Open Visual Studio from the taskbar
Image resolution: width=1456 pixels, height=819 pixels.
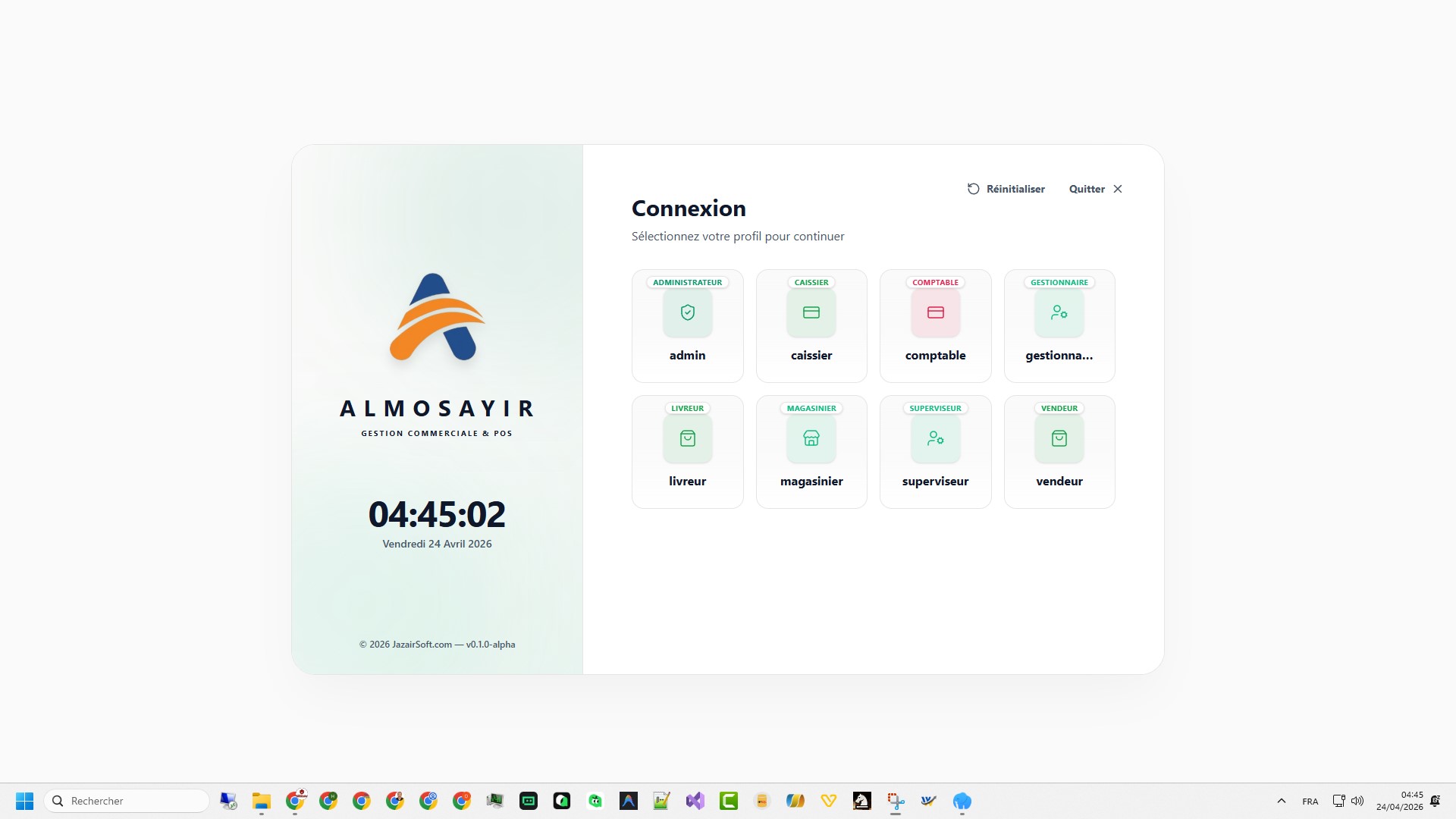(x=695, y=801)
